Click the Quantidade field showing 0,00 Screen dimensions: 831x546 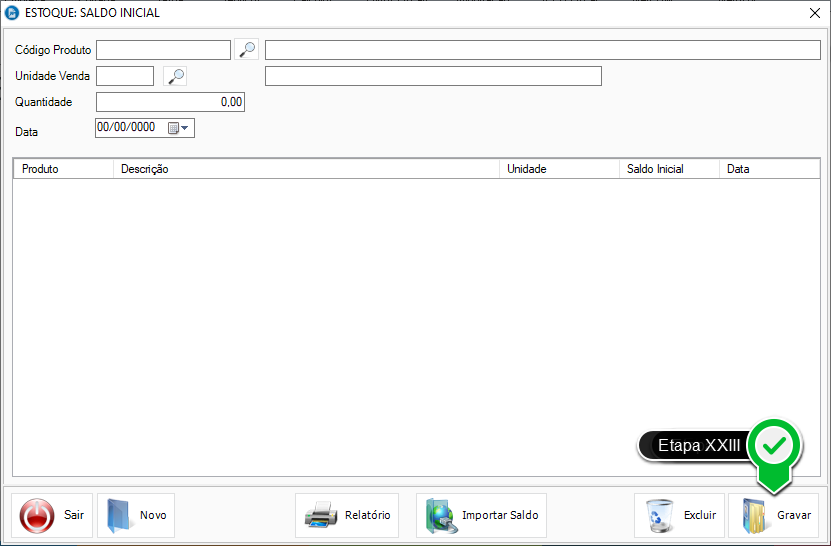(170, 102)
